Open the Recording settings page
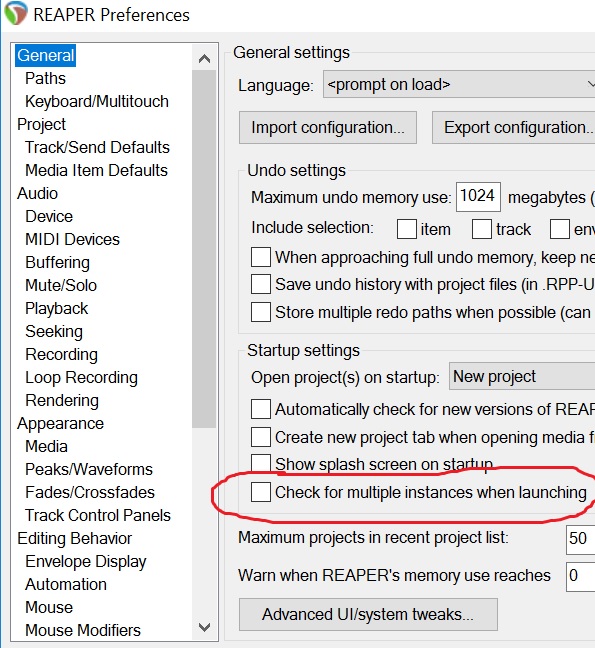Viewport: 595px width, 648px height. [62, 355]
